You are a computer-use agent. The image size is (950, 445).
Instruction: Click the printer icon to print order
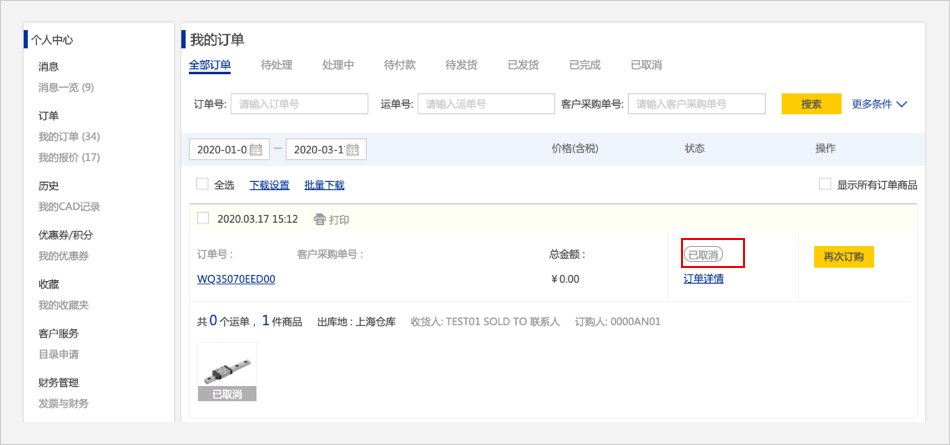point(320,219)
